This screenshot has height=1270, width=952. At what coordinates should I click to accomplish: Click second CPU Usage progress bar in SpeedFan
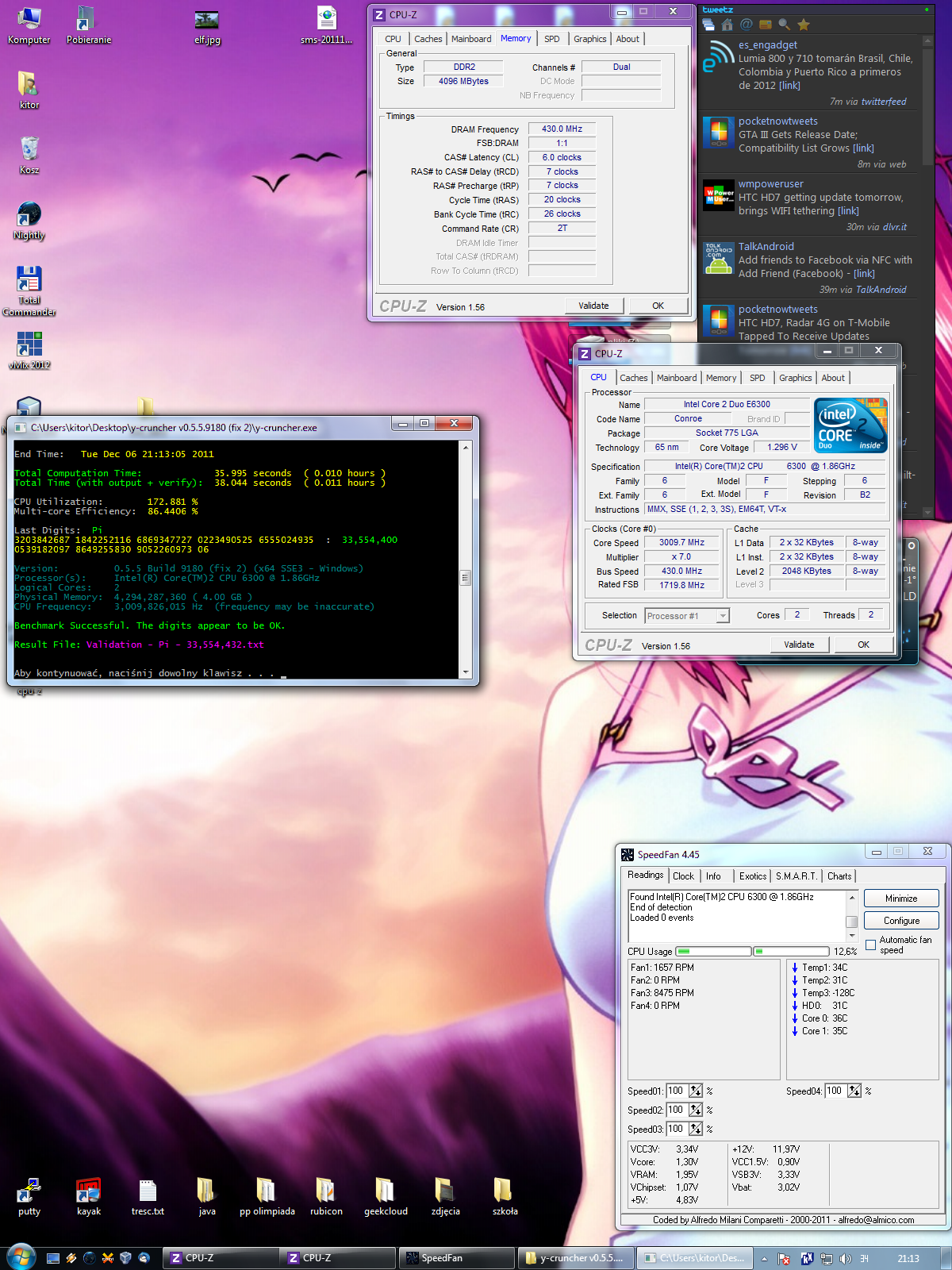pos(790,951)
